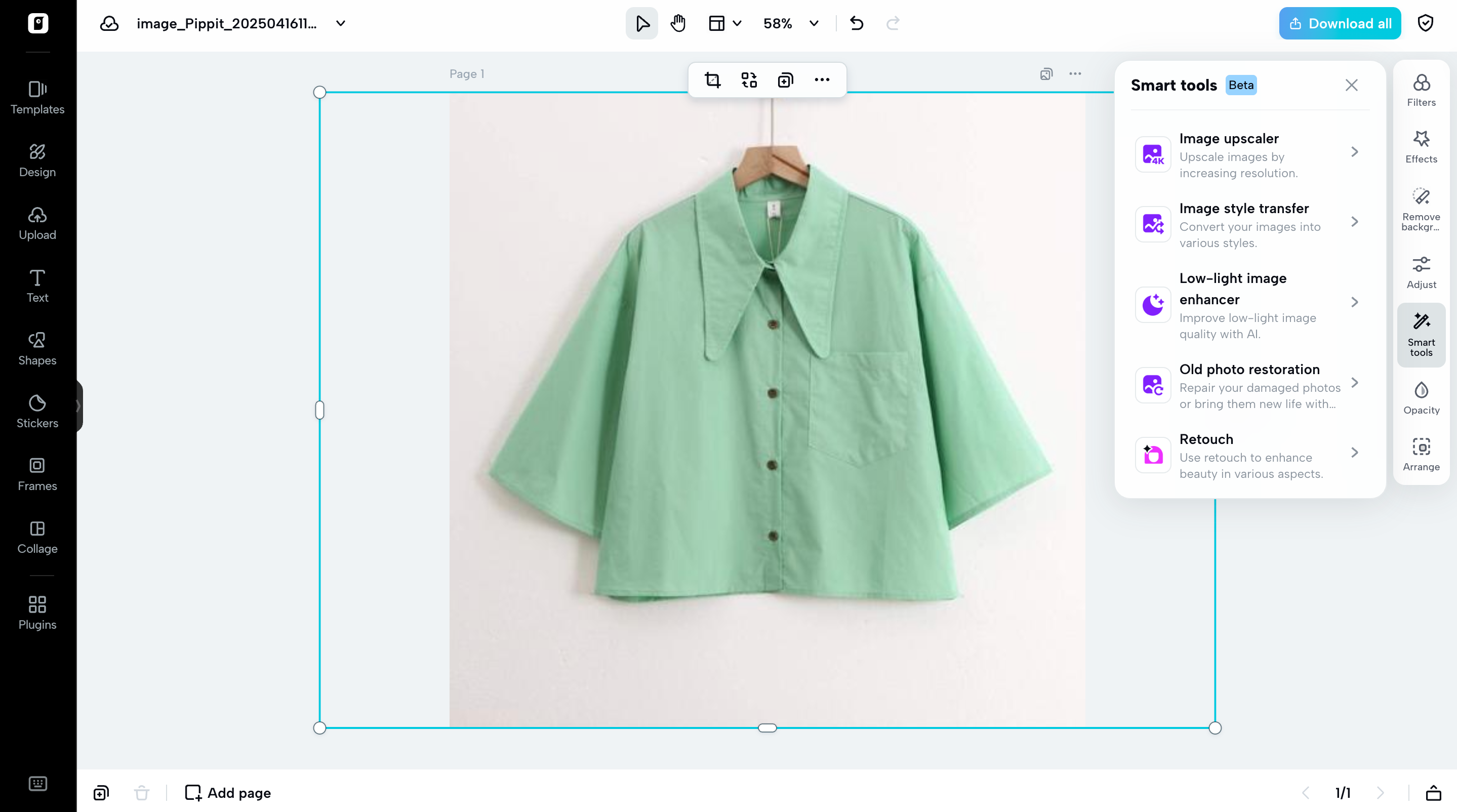Select the green shirt image
The height and width of the screenshot is (812, 1457).
(767, 410)
